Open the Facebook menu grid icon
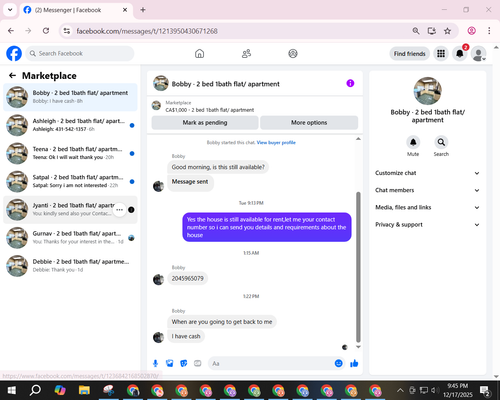The image size is (500, 400). (441, 53)
